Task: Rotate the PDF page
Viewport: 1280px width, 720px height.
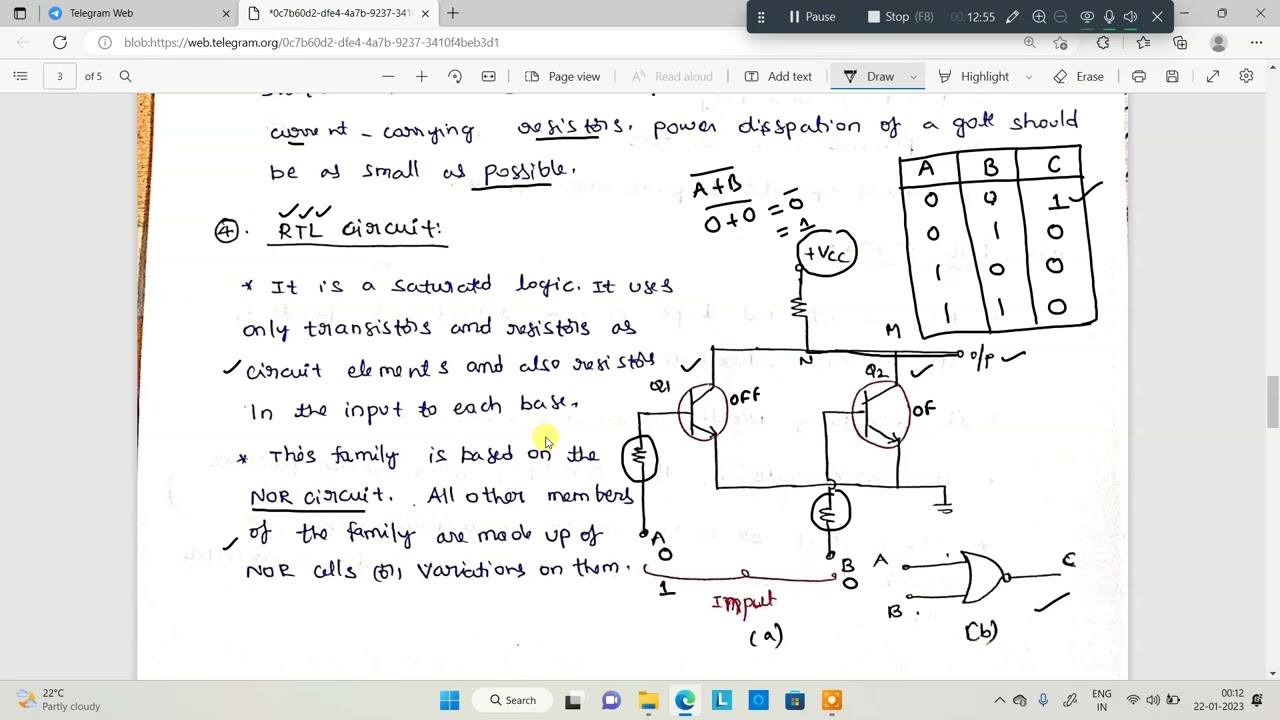Action: pos(455,76)
